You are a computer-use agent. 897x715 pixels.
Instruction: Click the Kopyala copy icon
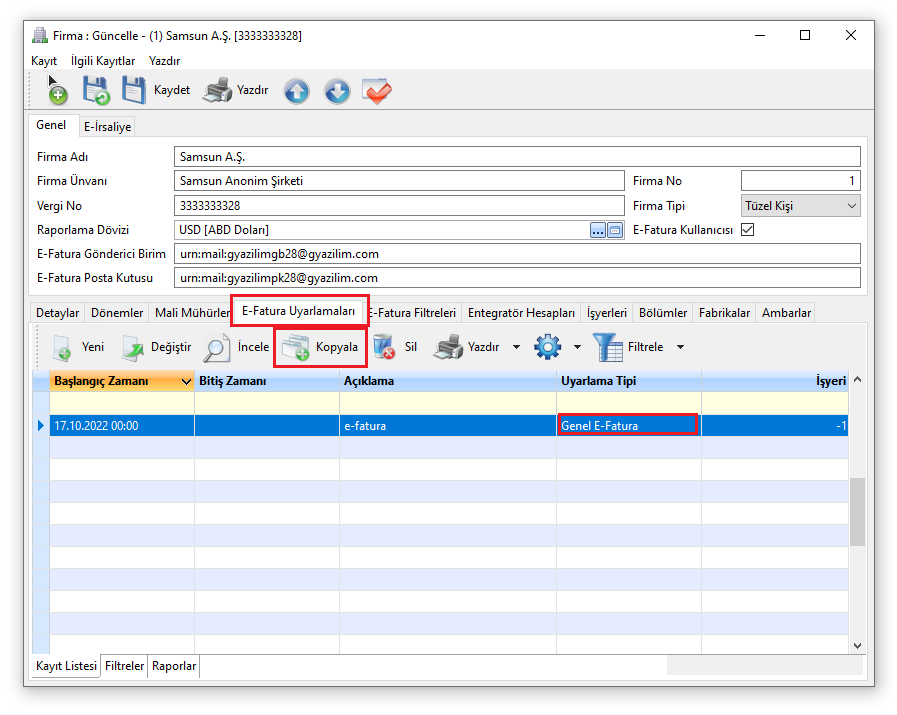click(x=296, y=347)
